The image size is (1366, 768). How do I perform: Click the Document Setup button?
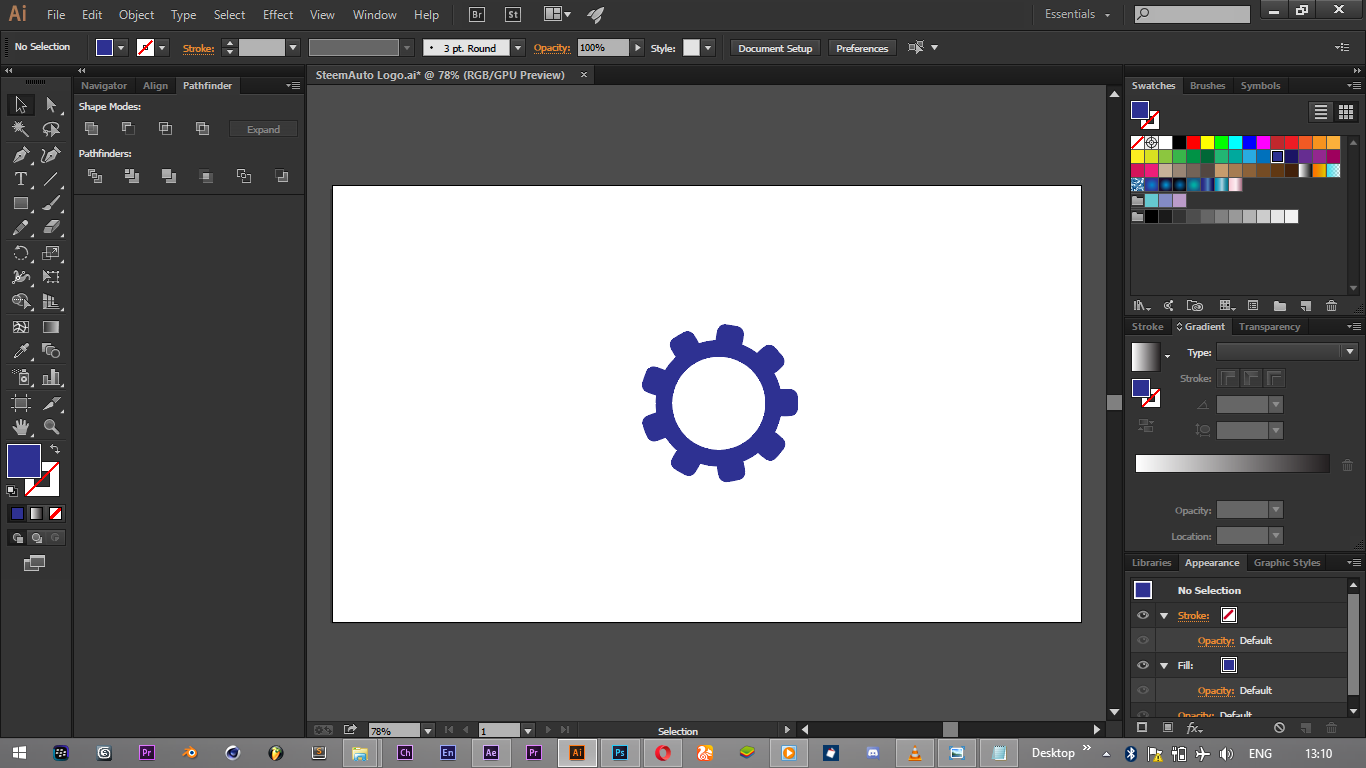pos(775,48)
